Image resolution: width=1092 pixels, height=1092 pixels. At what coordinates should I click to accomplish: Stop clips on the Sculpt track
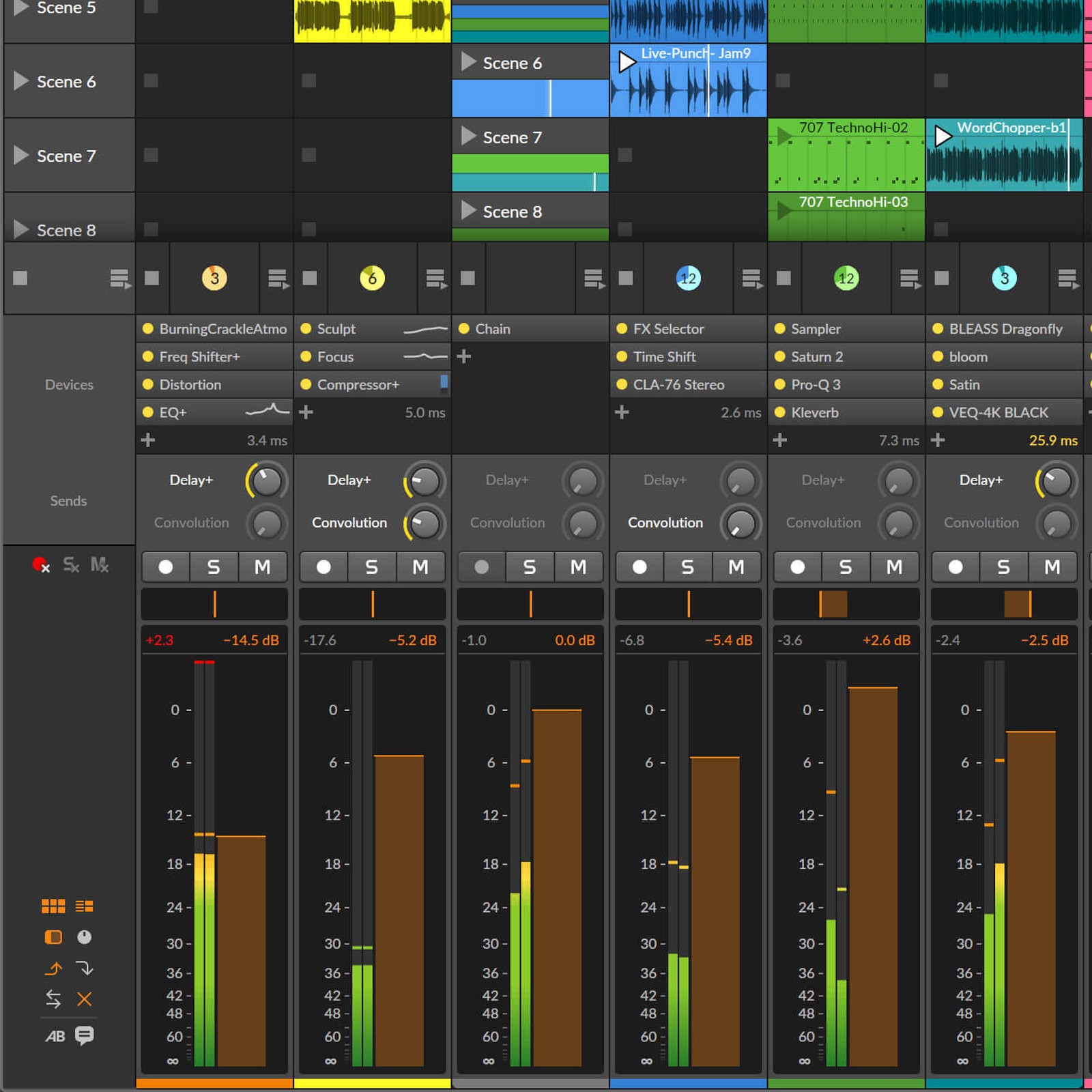pyautogui.click(x=310, y=278)
